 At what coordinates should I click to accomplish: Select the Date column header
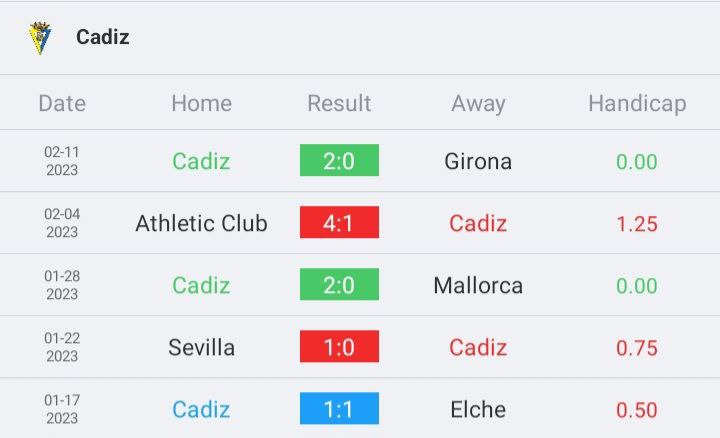[x=62, y=103]
